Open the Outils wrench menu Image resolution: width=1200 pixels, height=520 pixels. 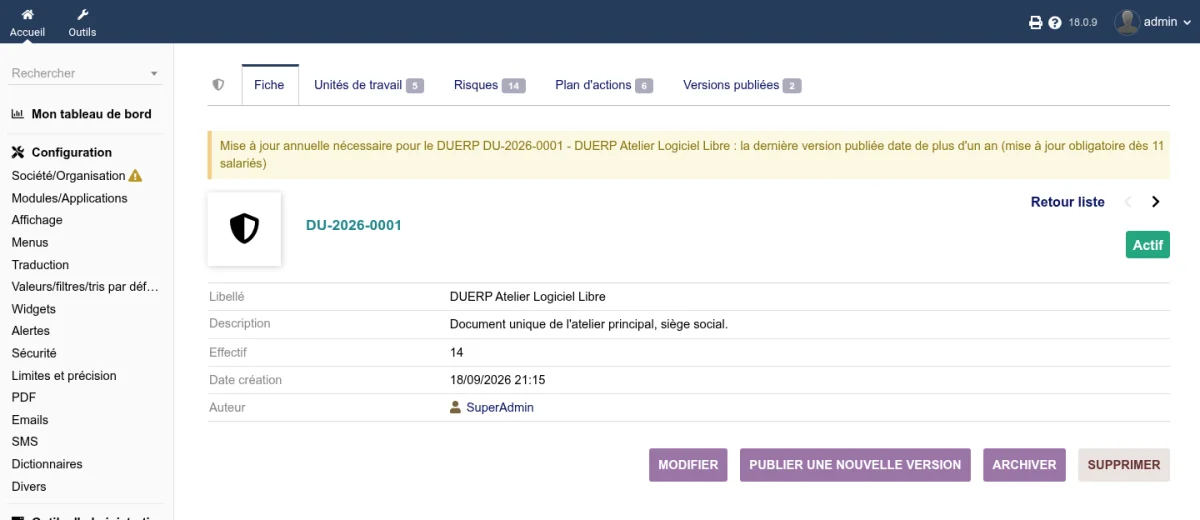tap(82, 15)
